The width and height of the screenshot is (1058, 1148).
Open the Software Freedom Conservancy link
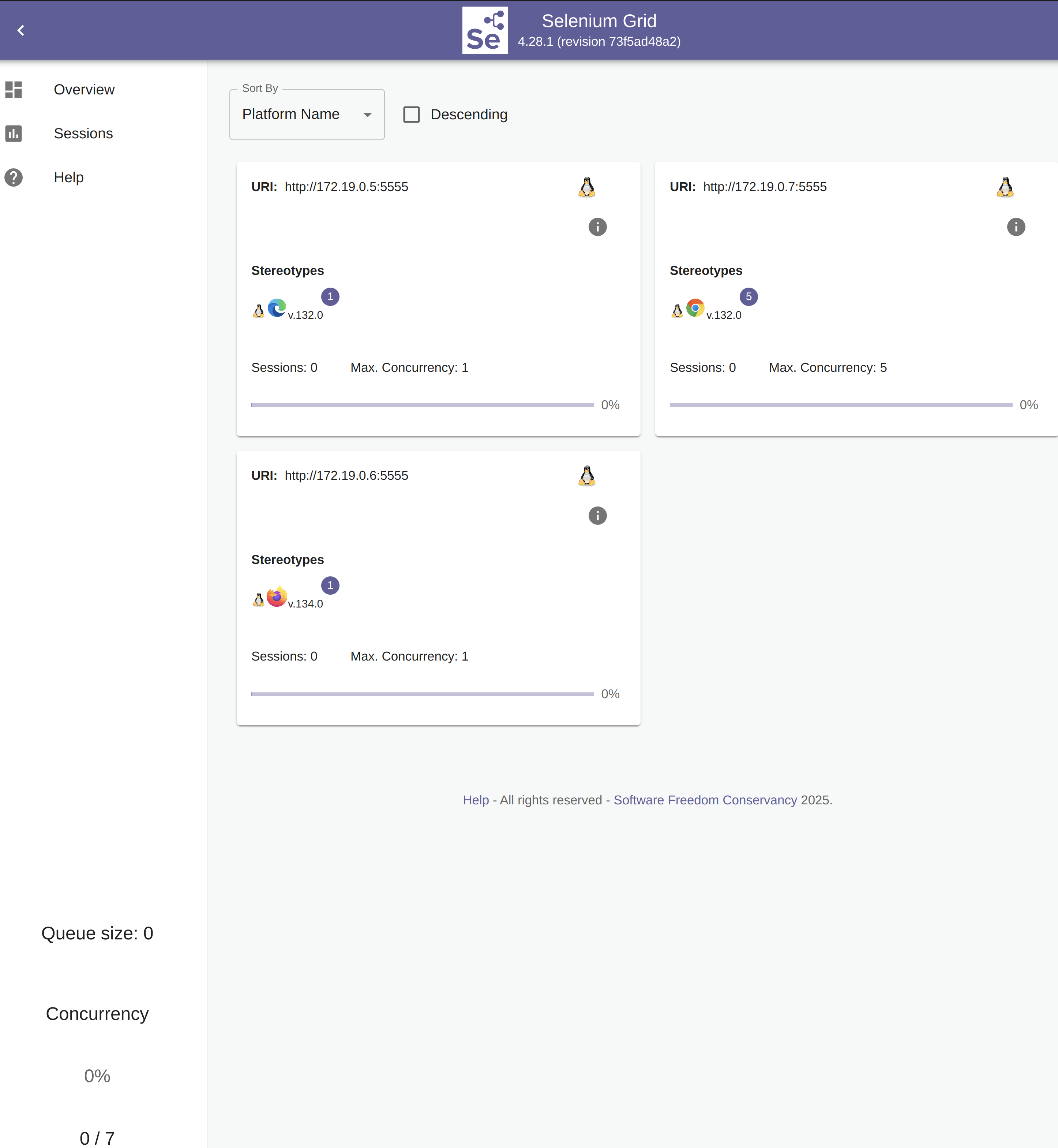point(705,800)
